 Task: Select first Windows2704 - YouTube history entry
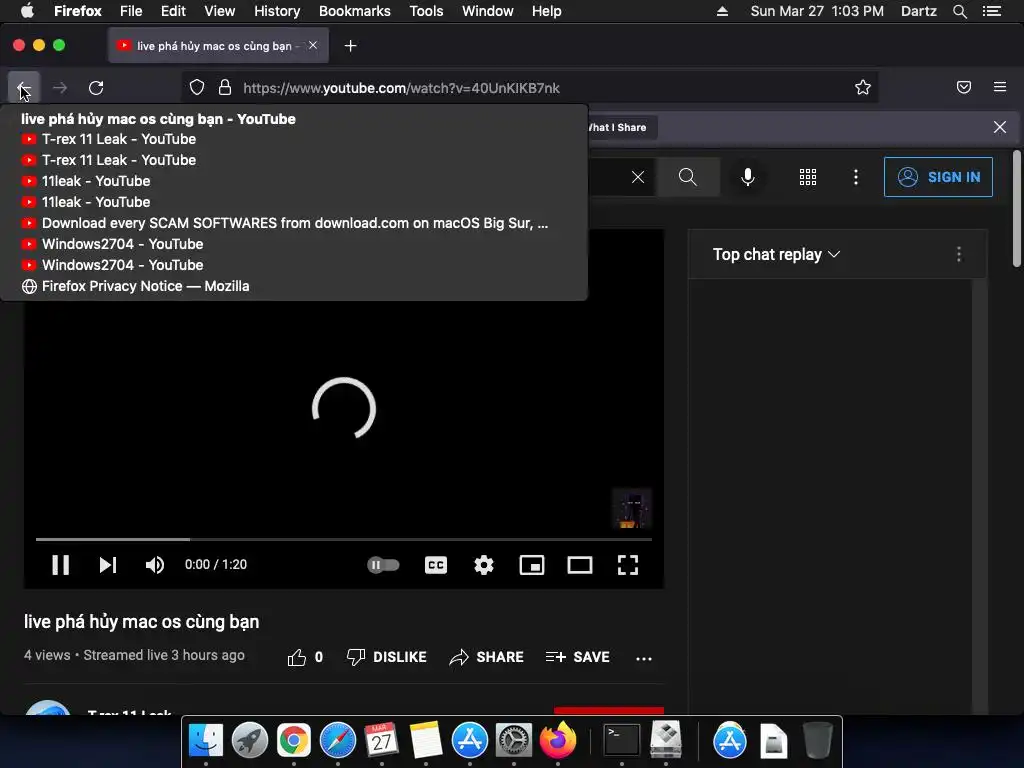coord(294,244)
